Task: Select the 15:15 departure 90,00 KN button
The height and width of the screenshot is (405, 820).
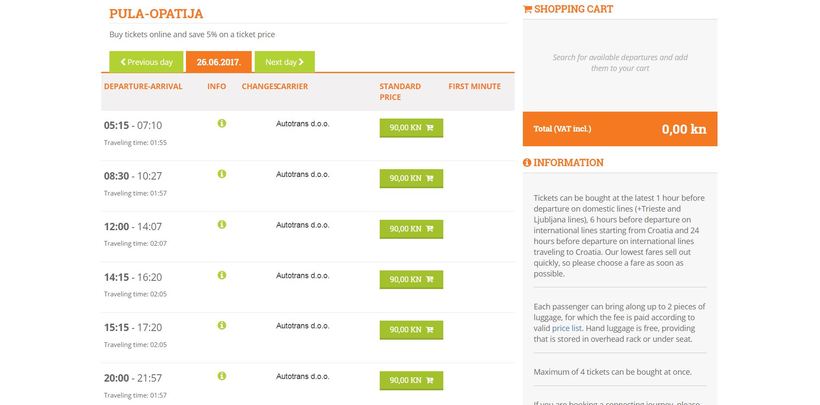Action: click(x=411, y=329)
